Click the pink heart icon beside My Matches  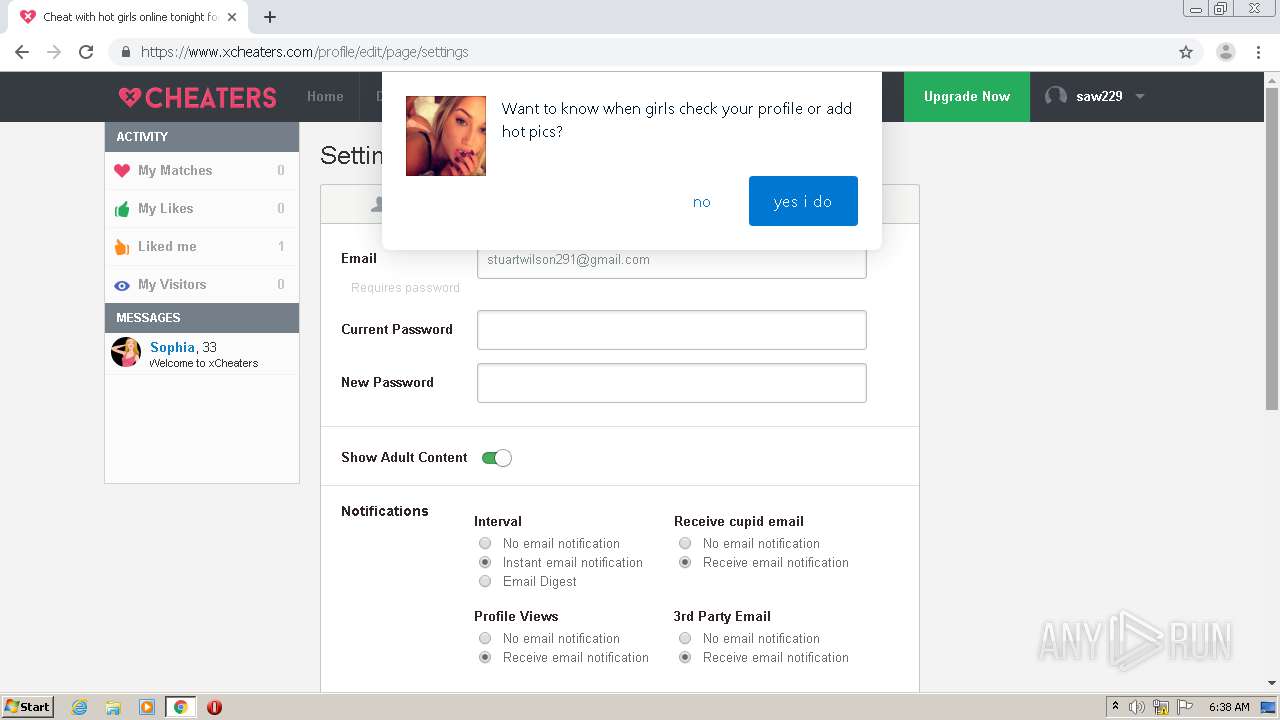(122, 171)
